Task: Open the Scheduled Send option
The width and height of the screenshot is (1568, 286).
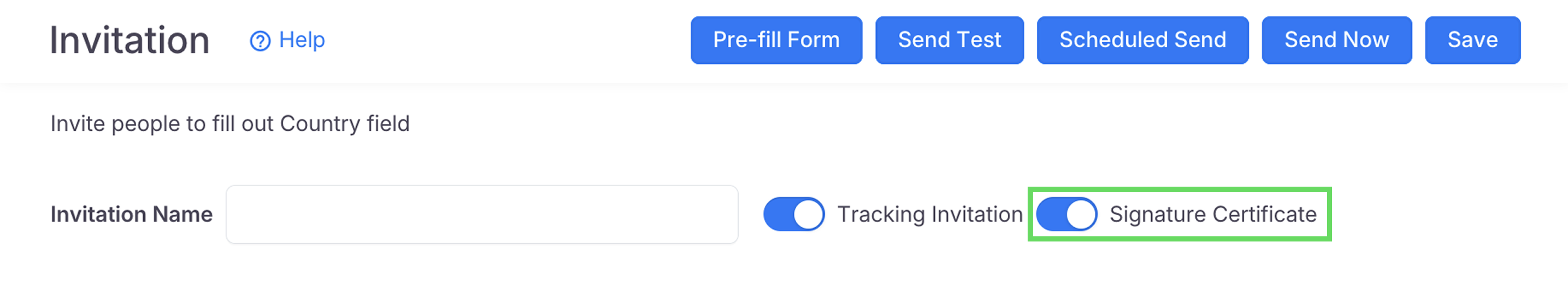Action: pos(1143,41)
